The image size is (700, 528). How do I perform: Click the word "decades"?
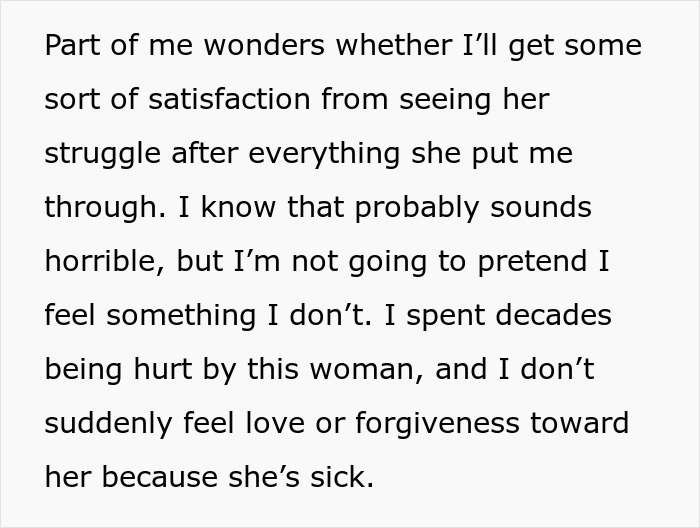(x=553, y=315)
